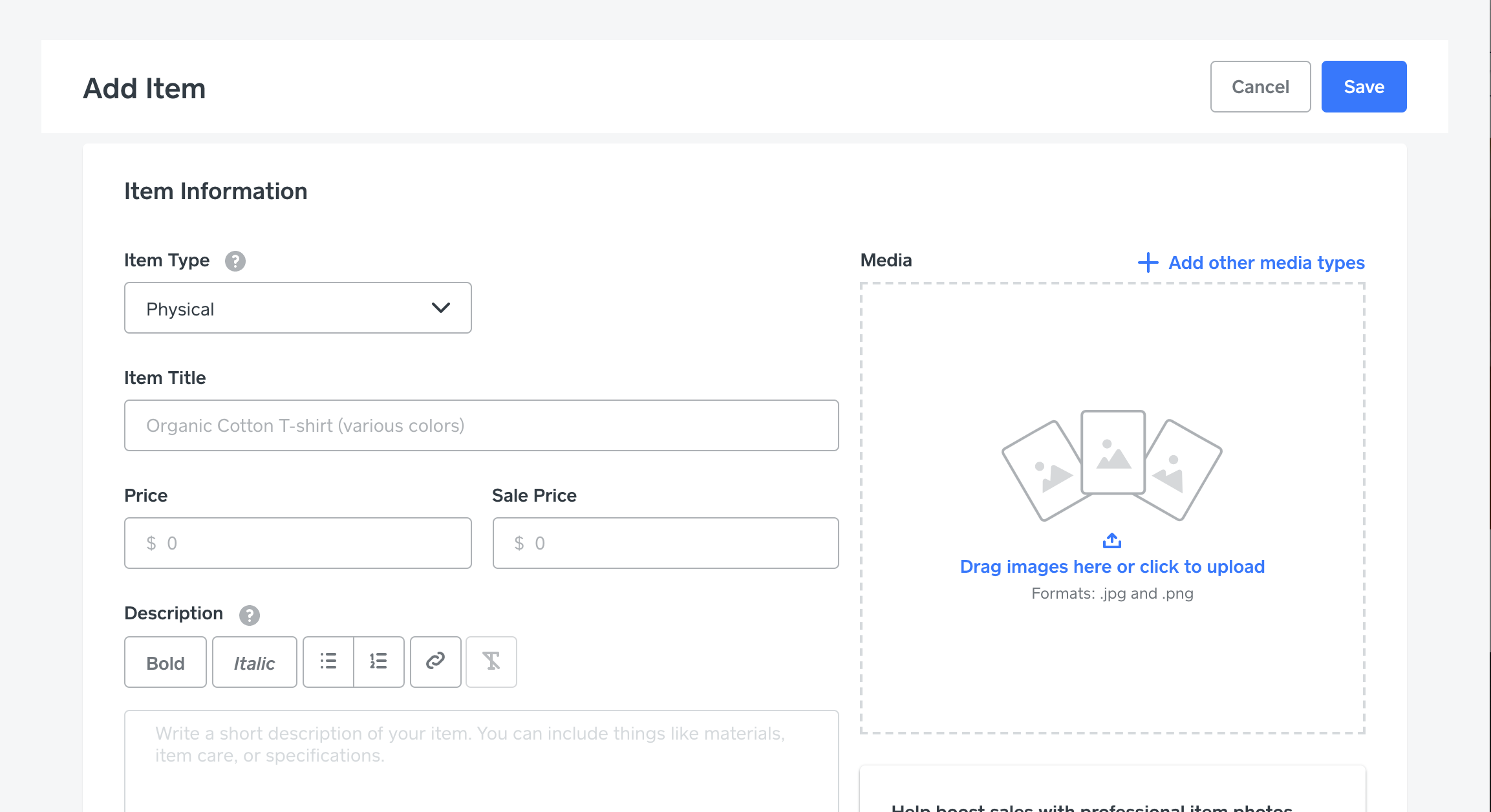Click the Cancel button
Viewport: 1491px width, 812px height.
(x=1260, y=86)
